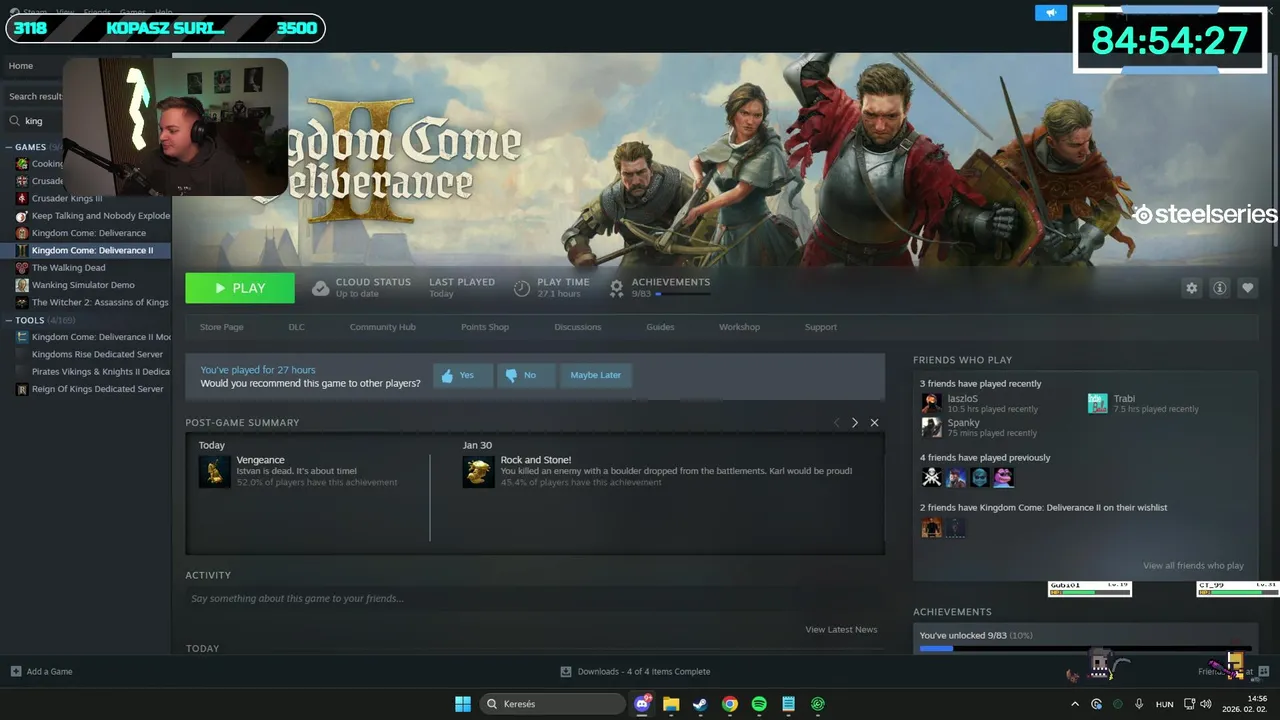The width and height of the screenshot is (1280, 720).
Task: Click the achievements unlocked progress bar
Action: point(1085,648)
